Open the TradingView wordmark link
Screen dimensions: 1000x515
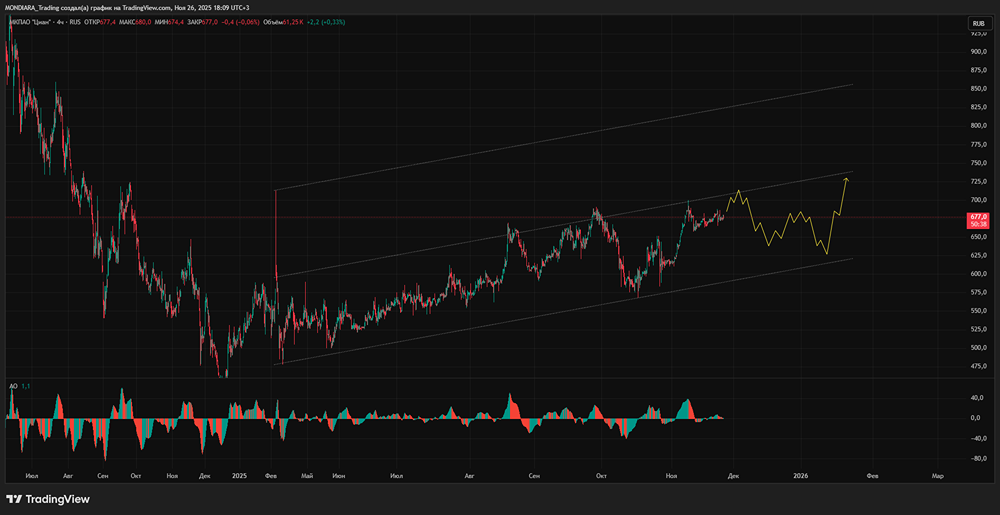tap(57, 499)
